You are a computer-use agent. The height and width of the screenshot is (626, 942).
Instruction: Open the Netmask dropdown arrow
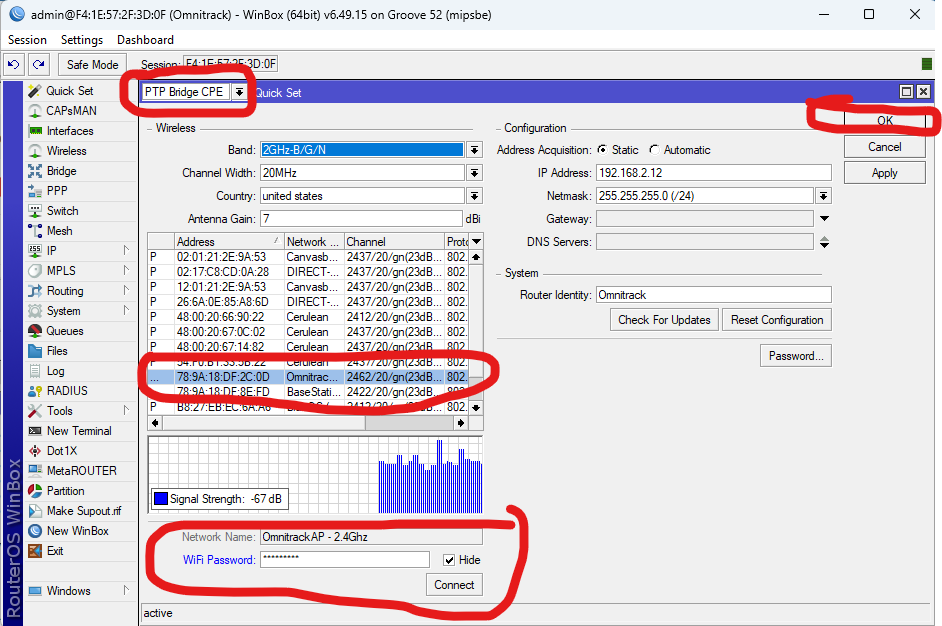tap(823, 196)
